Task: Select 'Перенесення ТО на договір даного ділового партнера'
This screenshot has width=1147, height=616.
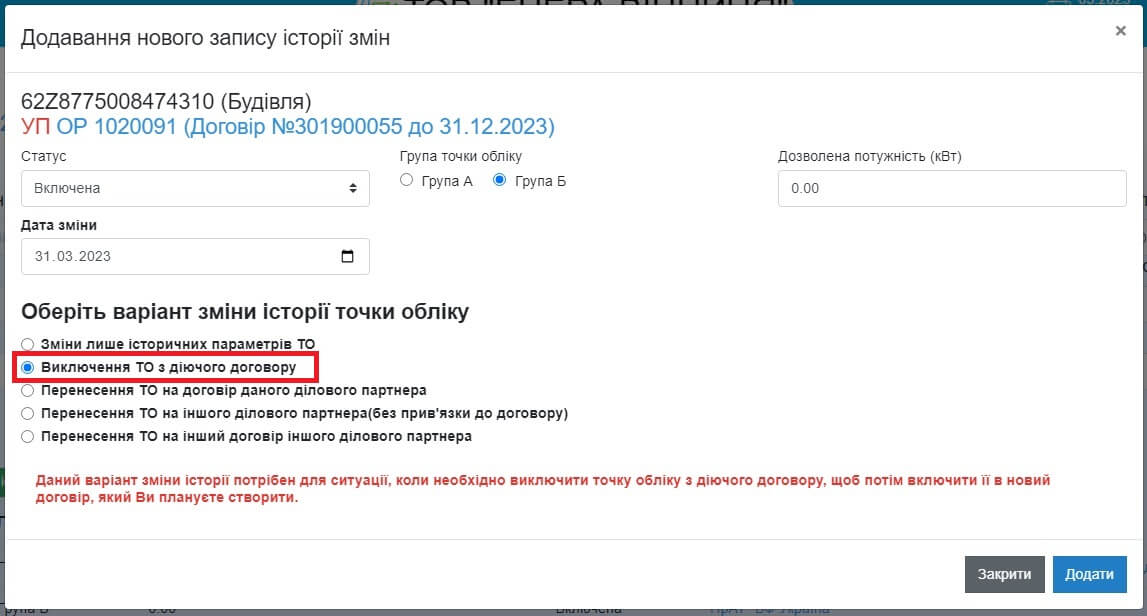Action: 28,391
